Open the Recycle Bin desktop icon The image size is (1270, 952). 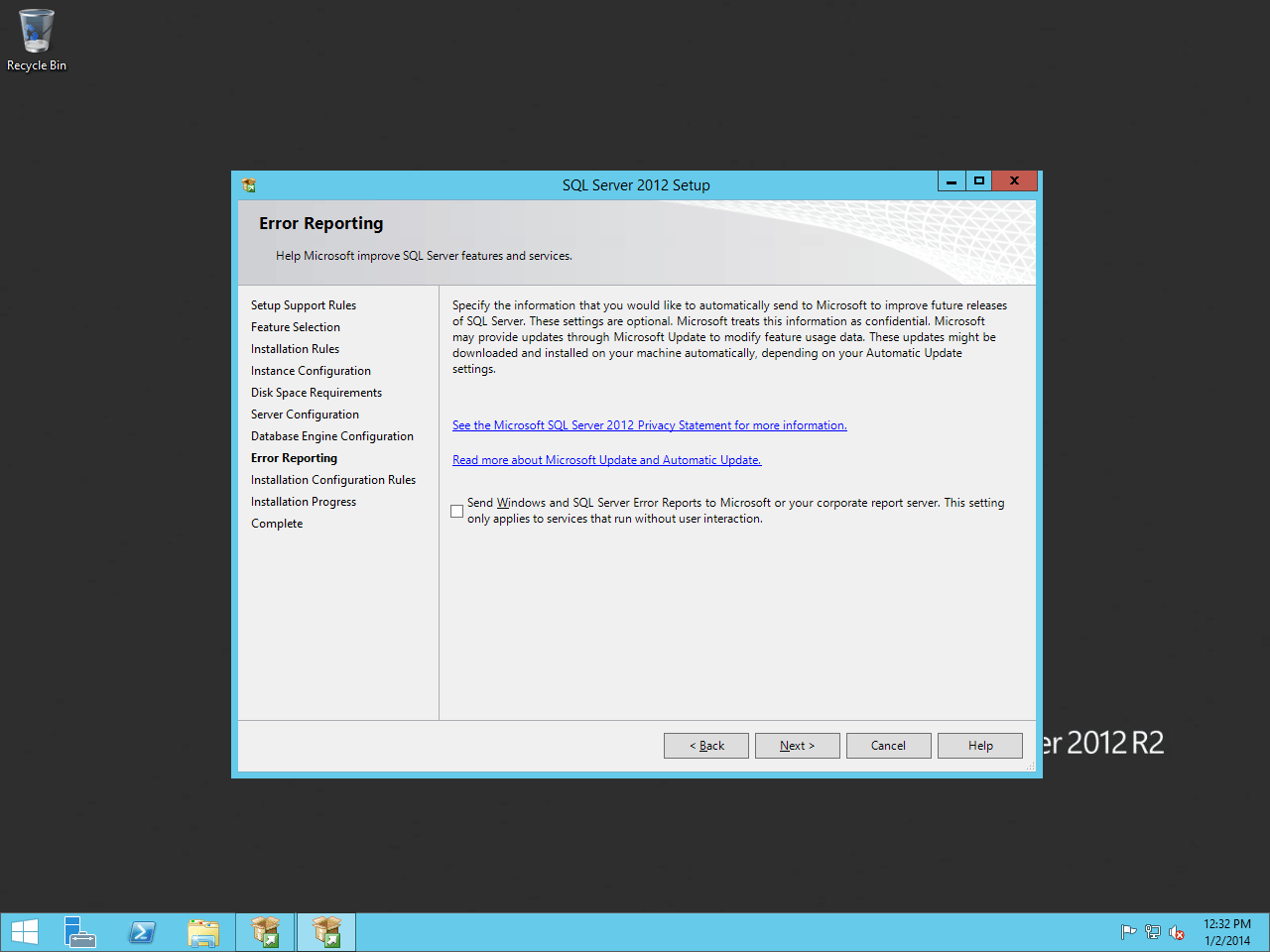click(37, 41)
